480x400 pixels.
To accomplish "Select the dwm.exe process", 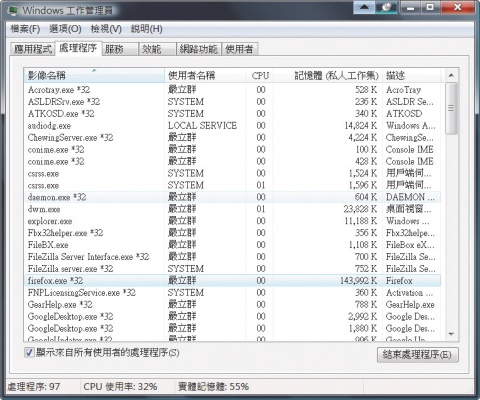I will point(233,209).
